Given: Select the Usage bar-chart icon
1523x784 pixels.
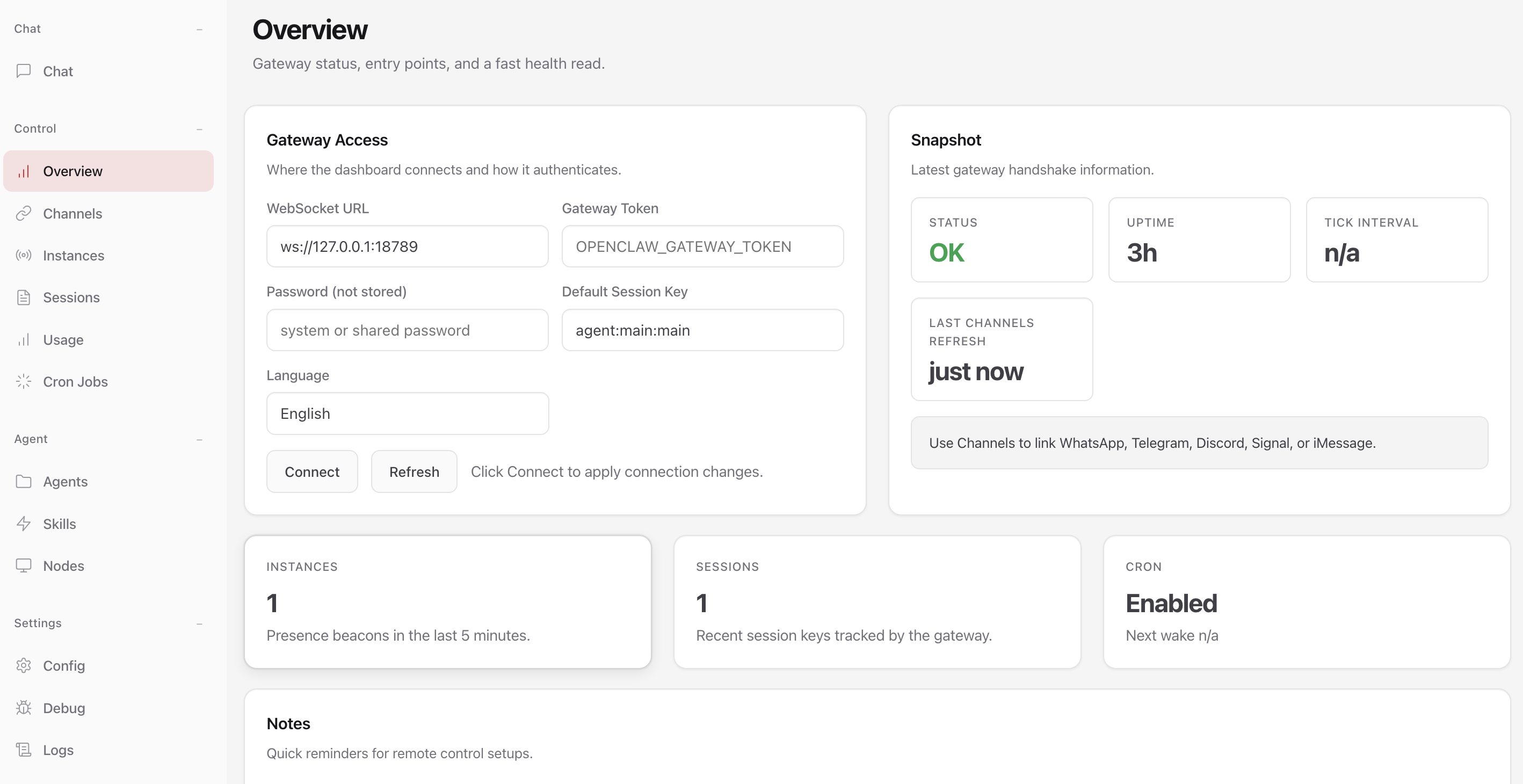Looking at the screenshot, I should click(24, 339).
